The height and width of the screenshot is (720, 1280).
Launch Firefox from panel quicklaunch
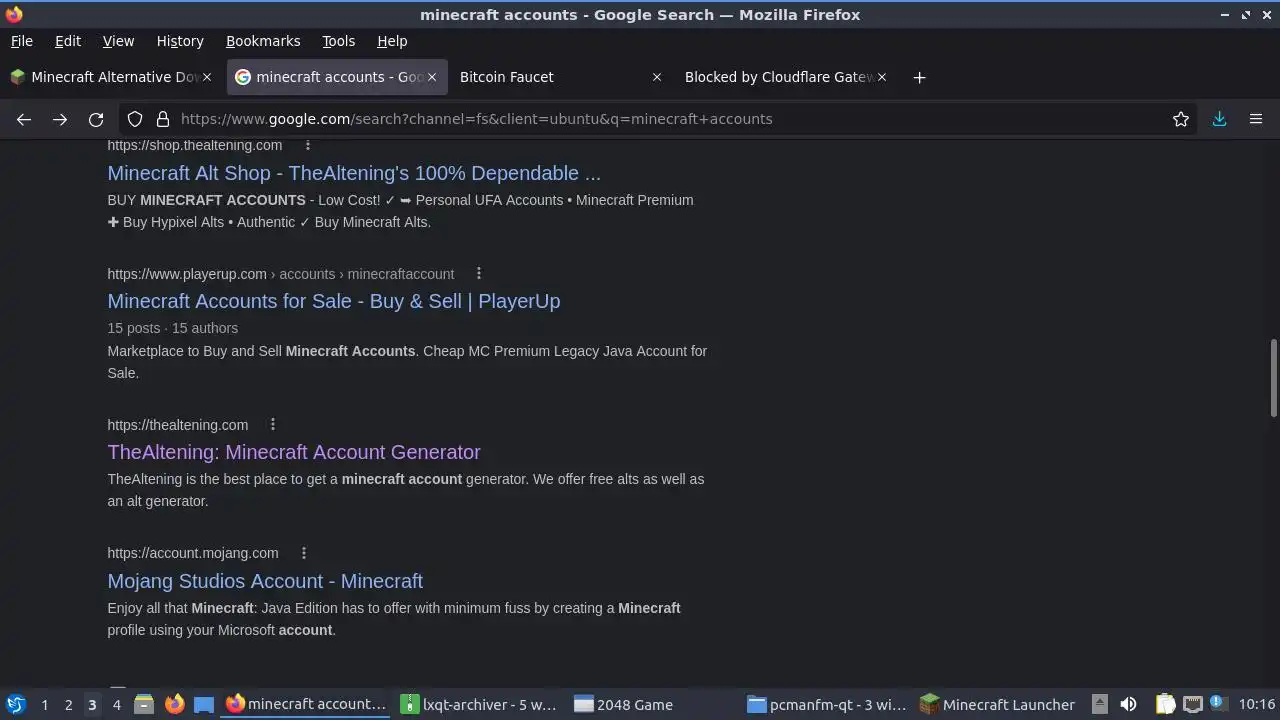174,704
